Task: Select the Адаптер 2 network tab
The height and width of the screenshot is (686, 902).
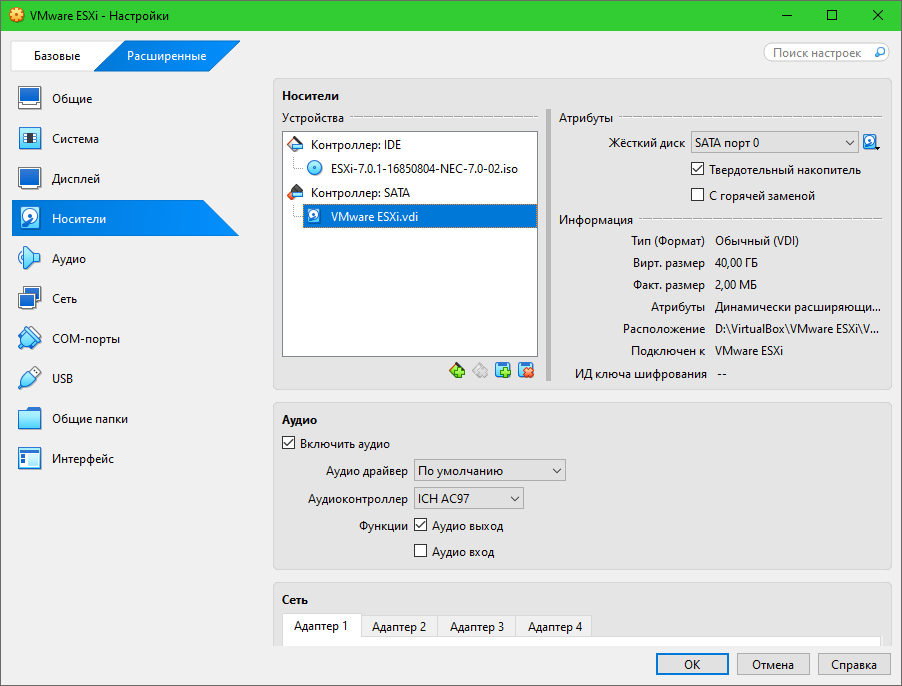Action: tap(399, 627)
